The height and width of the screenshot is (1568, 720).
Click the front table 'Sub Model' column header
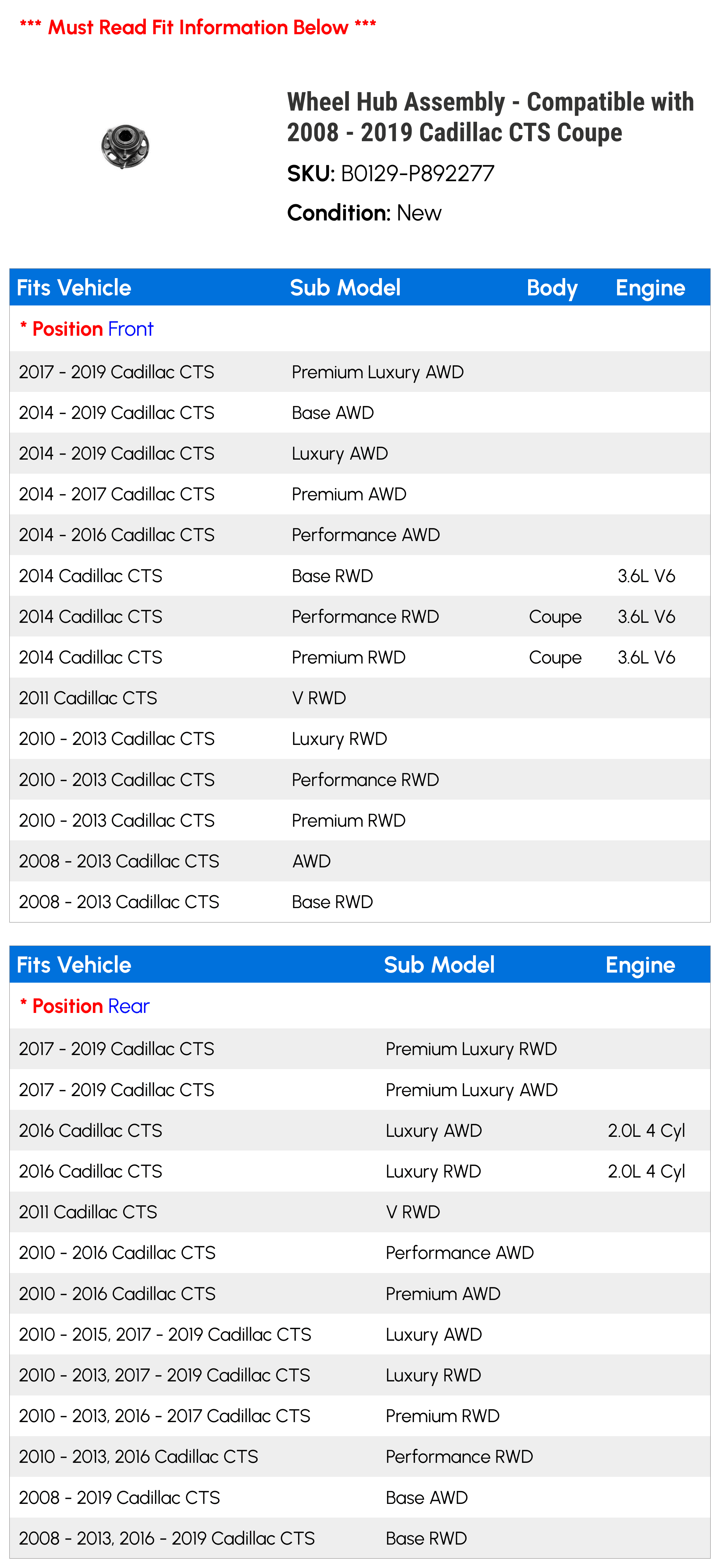click(x=345, y=288)
